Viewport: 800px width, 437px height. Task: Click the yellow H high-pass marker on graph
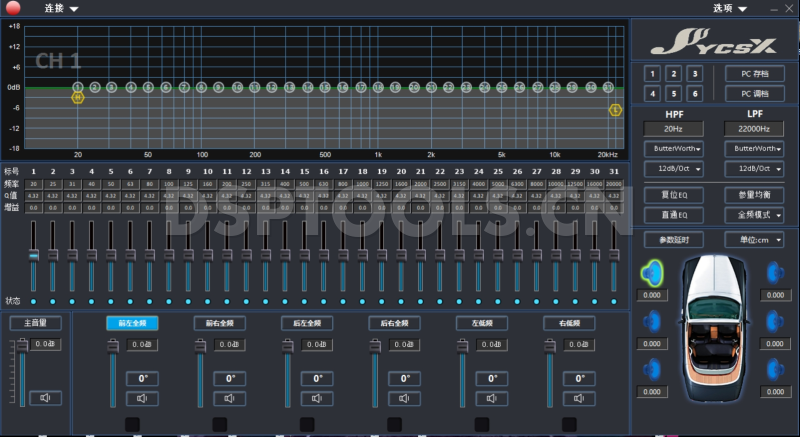77,97
